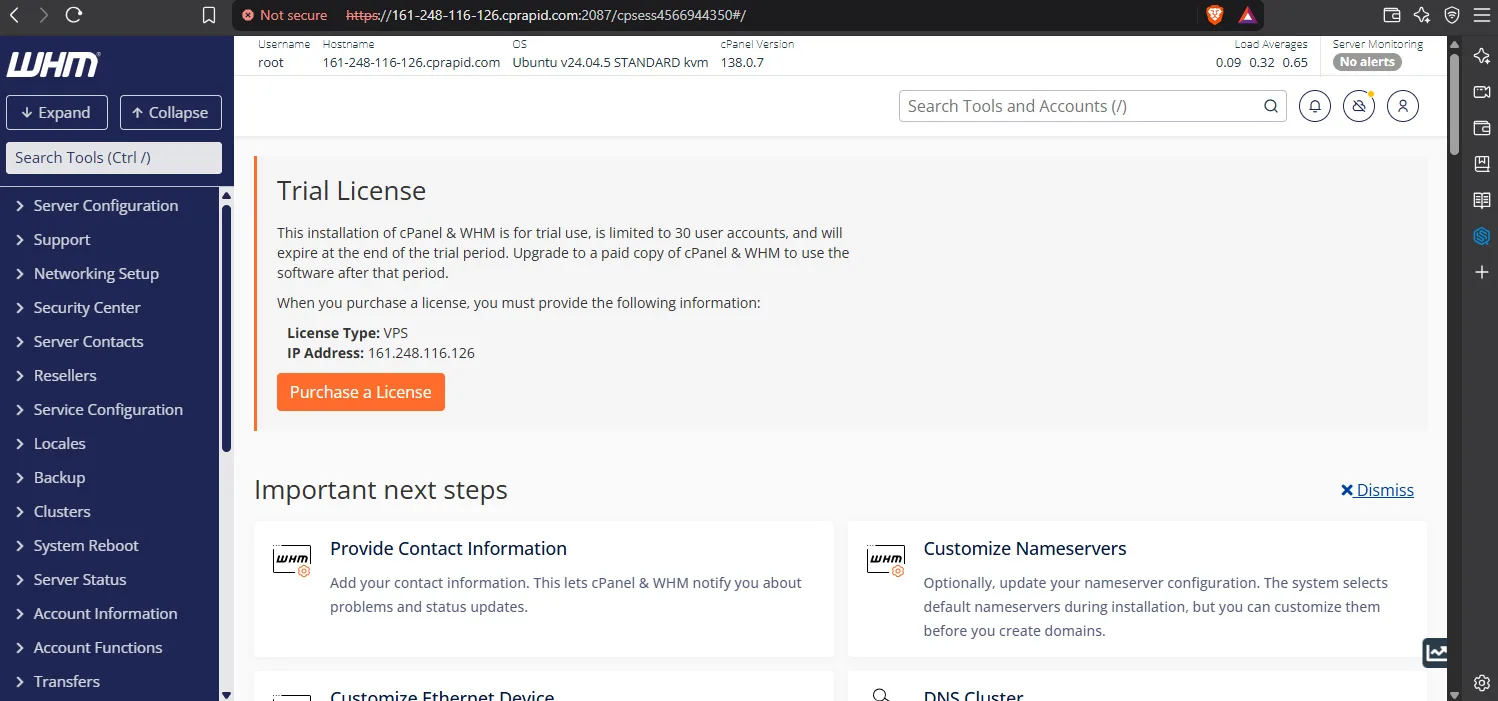The height and width of the screenshot is (701, 1498).
Task: Bookmark this page
Action: (x=208, y=15)
